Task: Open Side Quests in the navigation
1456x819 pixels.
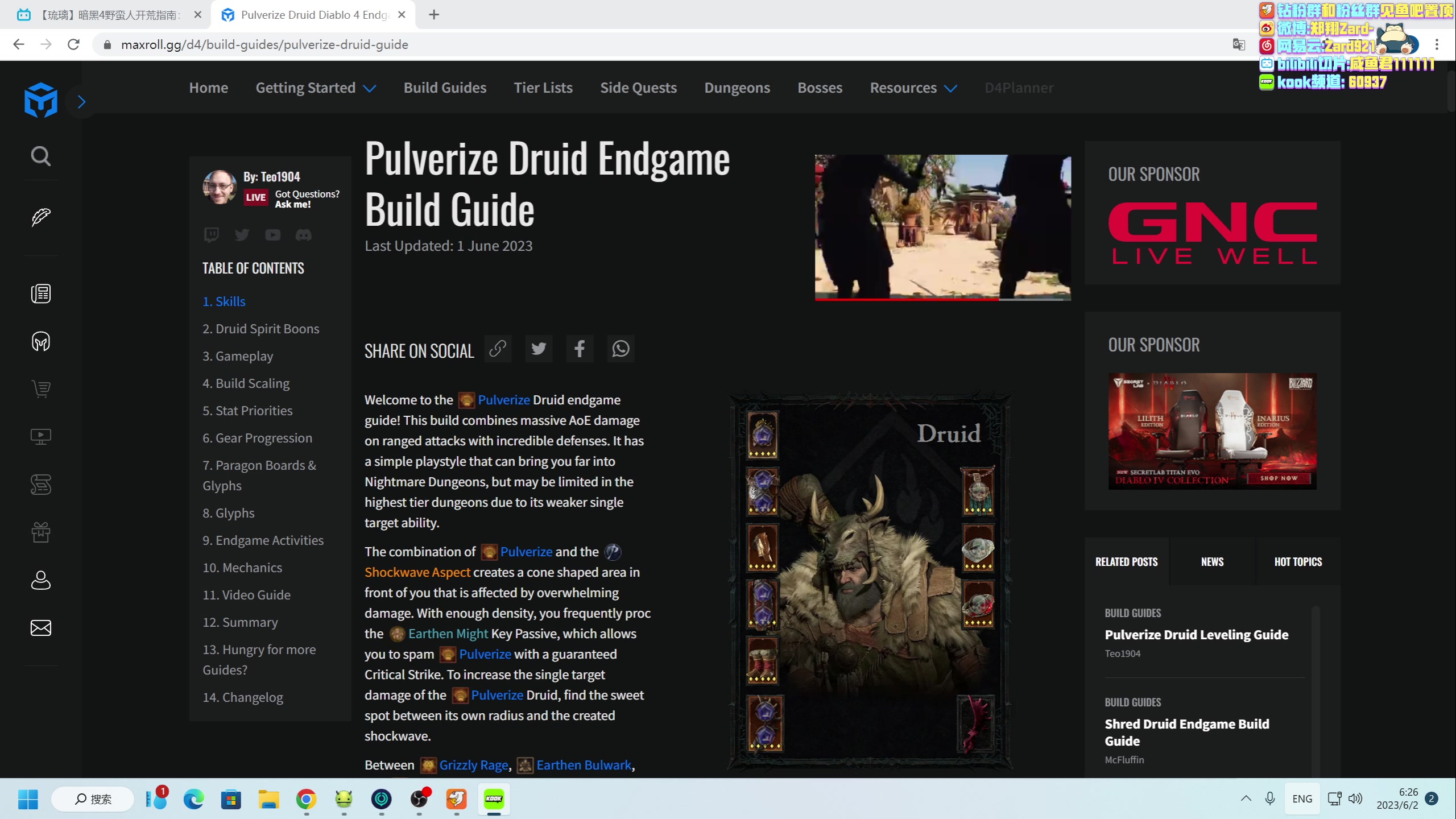Action: [x=639, y=88]
